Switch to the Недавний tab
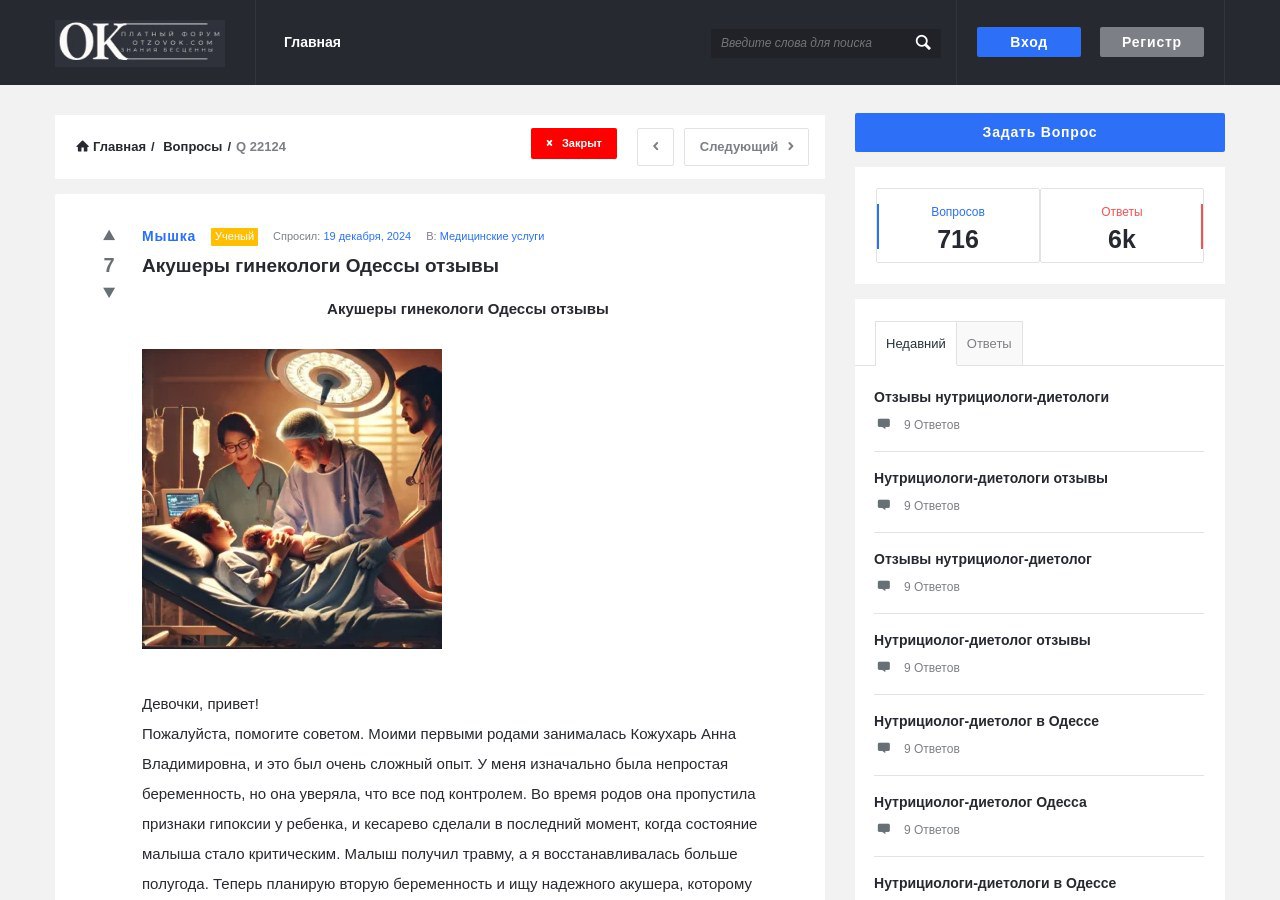The width and height of the screenshot is (1280, 900). coord(915,343)
